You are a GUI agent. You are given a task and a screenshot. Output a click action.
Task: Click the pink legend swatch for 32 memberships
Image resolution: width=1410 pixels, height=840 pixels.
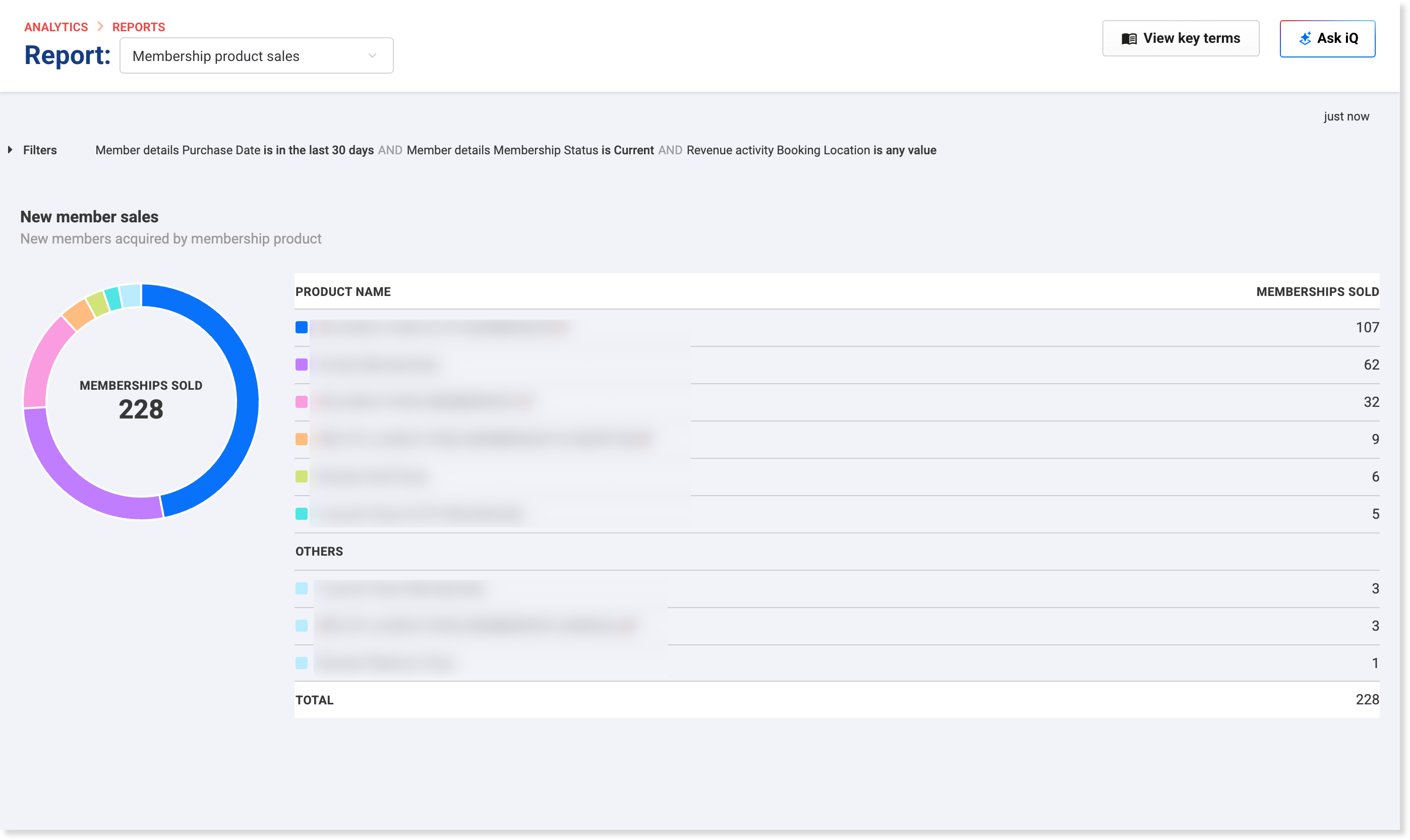[x=301, y=402]
